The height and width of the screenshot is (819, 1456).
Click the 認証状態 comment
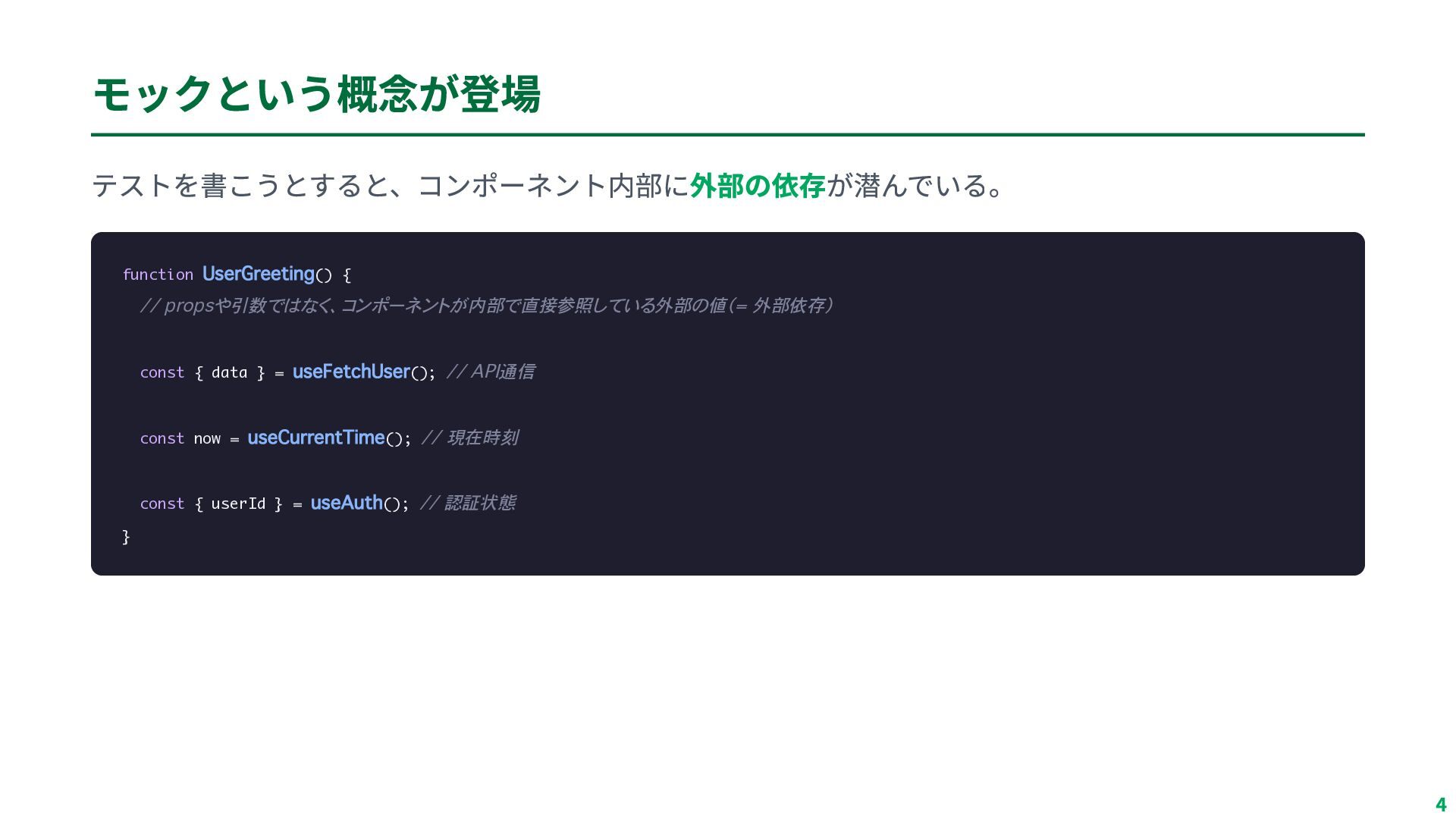tap(468, 503)
